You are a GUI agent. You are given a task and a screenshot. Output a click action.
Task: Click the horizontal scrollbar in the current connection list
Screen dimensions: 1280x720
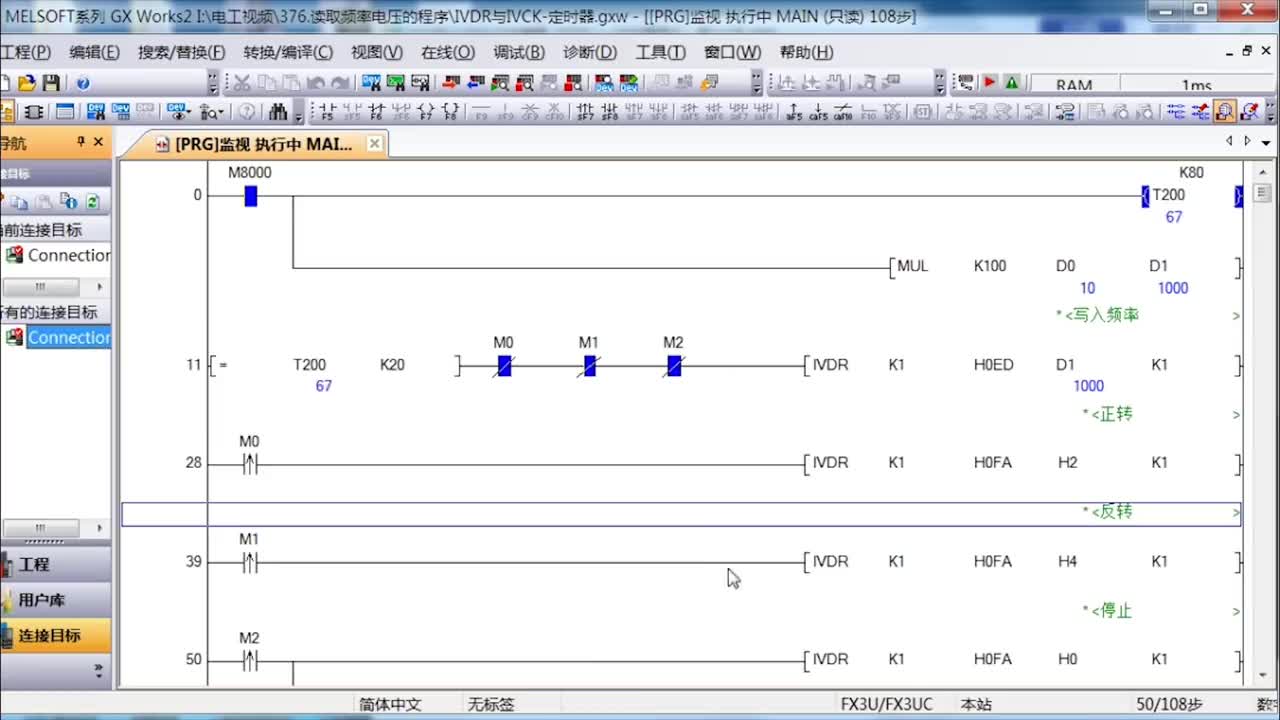[40, 287]
